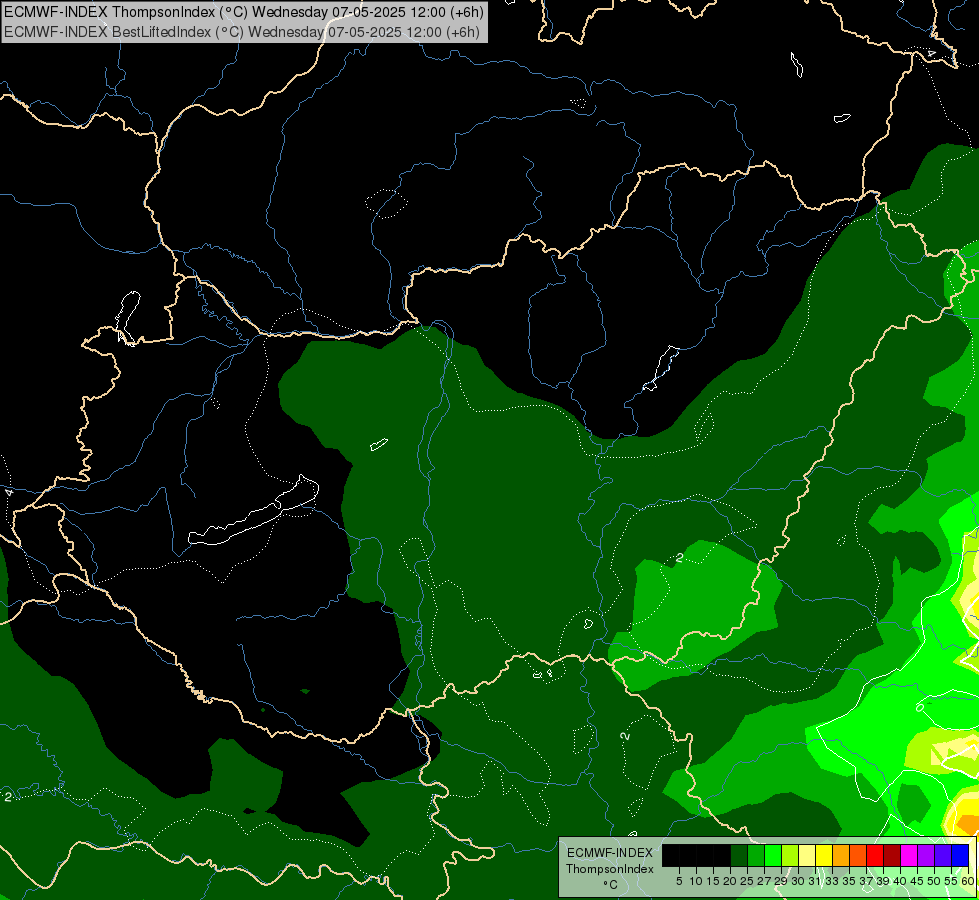
Task: Click the legend's "ThompsonIndex" label
Action: pyautogui.click(x=610, y=869)
